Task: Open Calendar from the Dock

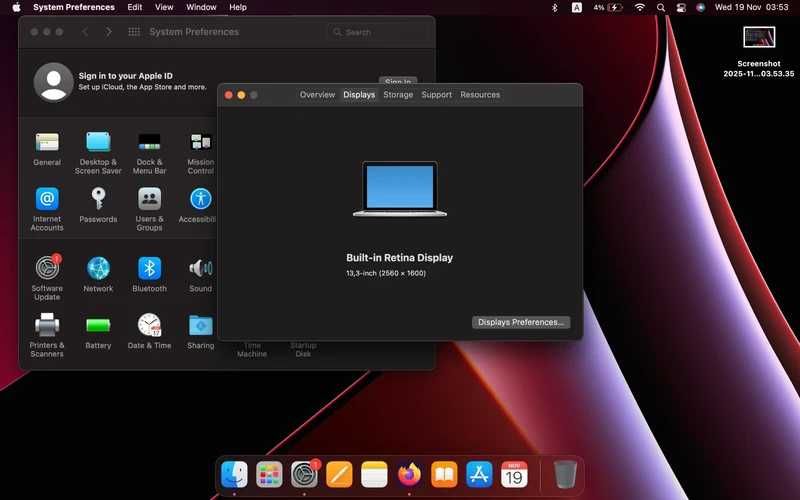Action: pyautogui.click(x=514, y=474)
